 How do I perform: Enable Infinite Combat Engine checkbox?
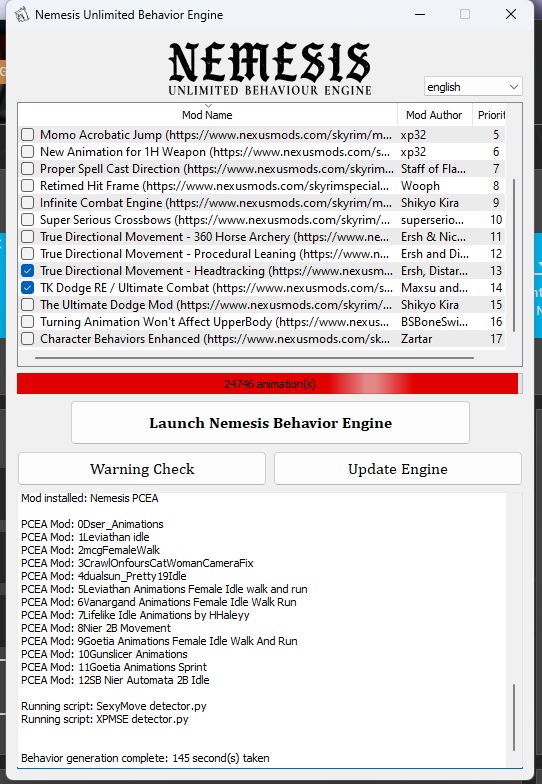point(28,202)
